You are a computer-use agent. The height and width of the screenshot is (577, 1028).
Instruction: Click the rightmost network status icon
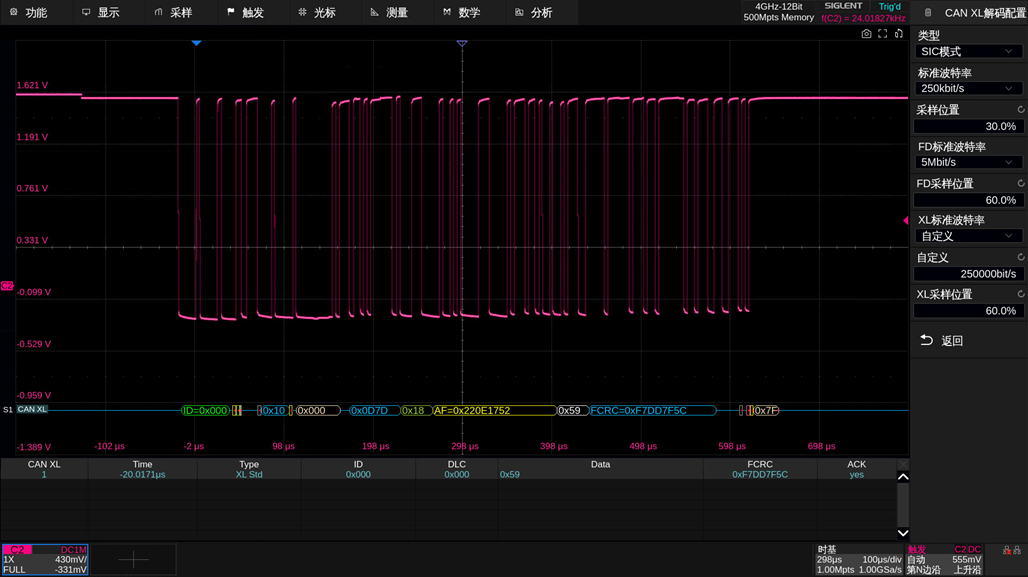pyautogui.click(x=1017, y=550)
